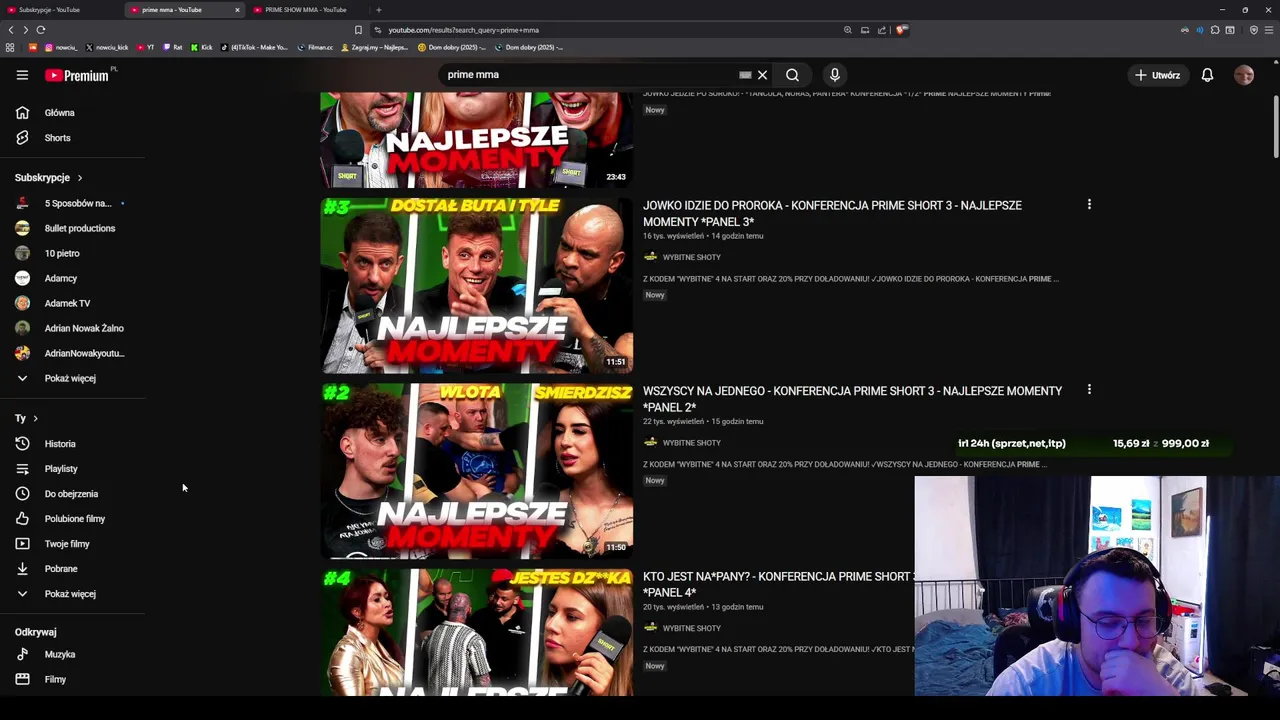This screenshot has width=1280, height=720.
Task: Start voice search with the microphone icon
Action: [x=835, y=75]
